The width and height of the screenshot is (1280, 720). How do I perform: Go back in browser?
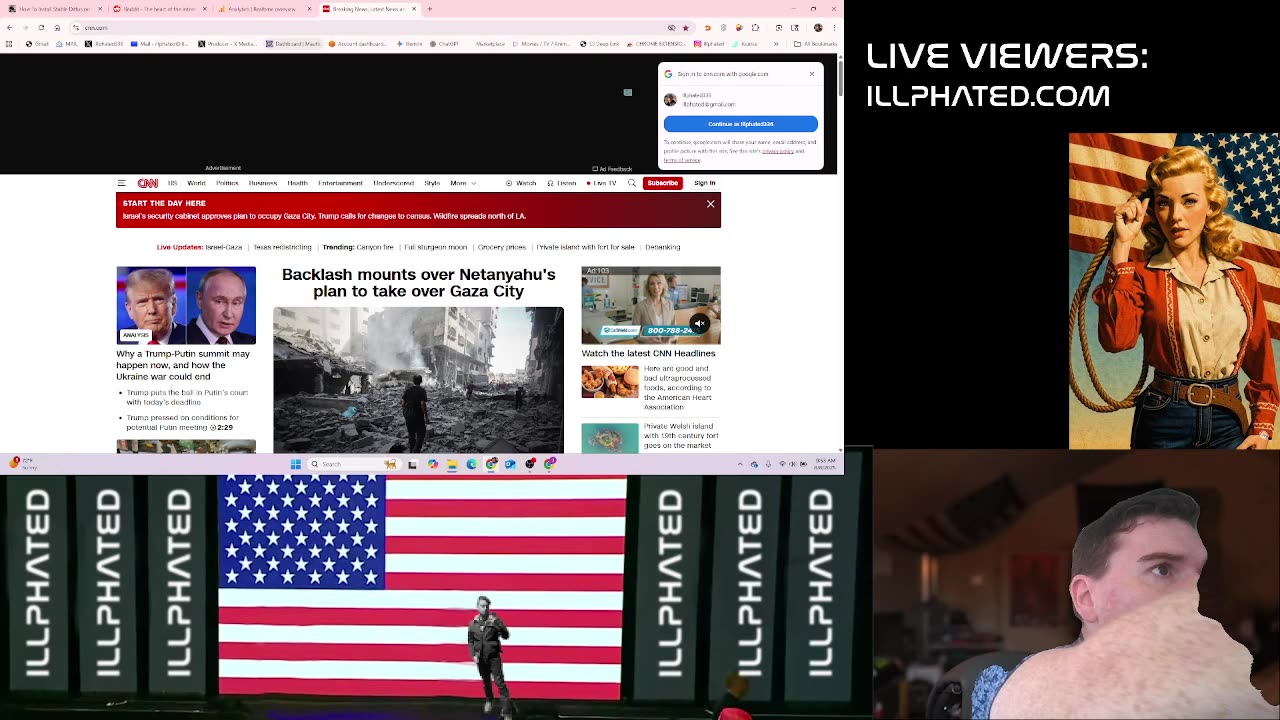[x=9, y=27]
